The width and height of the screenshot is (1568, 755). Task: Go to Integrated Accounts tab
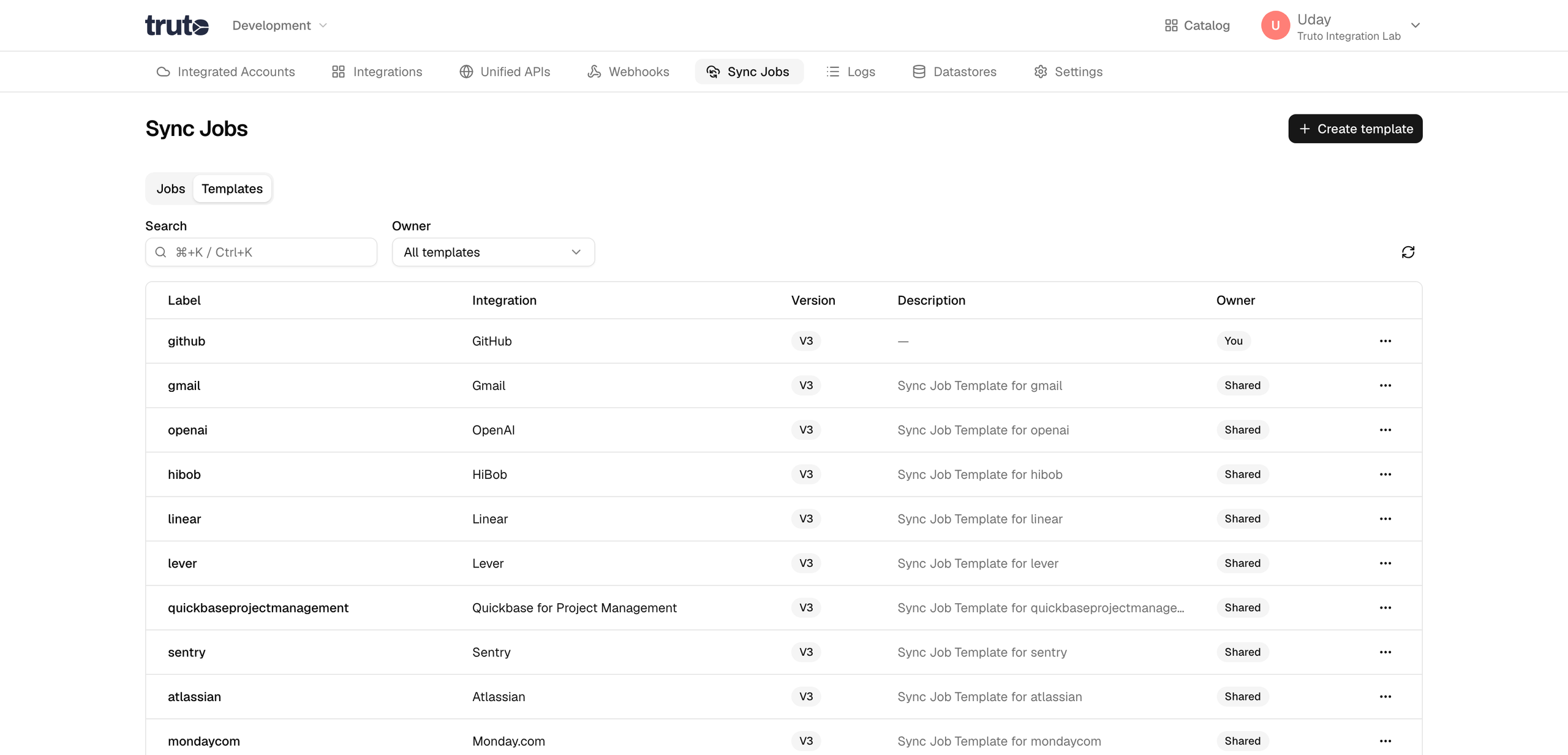pyautogui.click(x=225, y=72)
